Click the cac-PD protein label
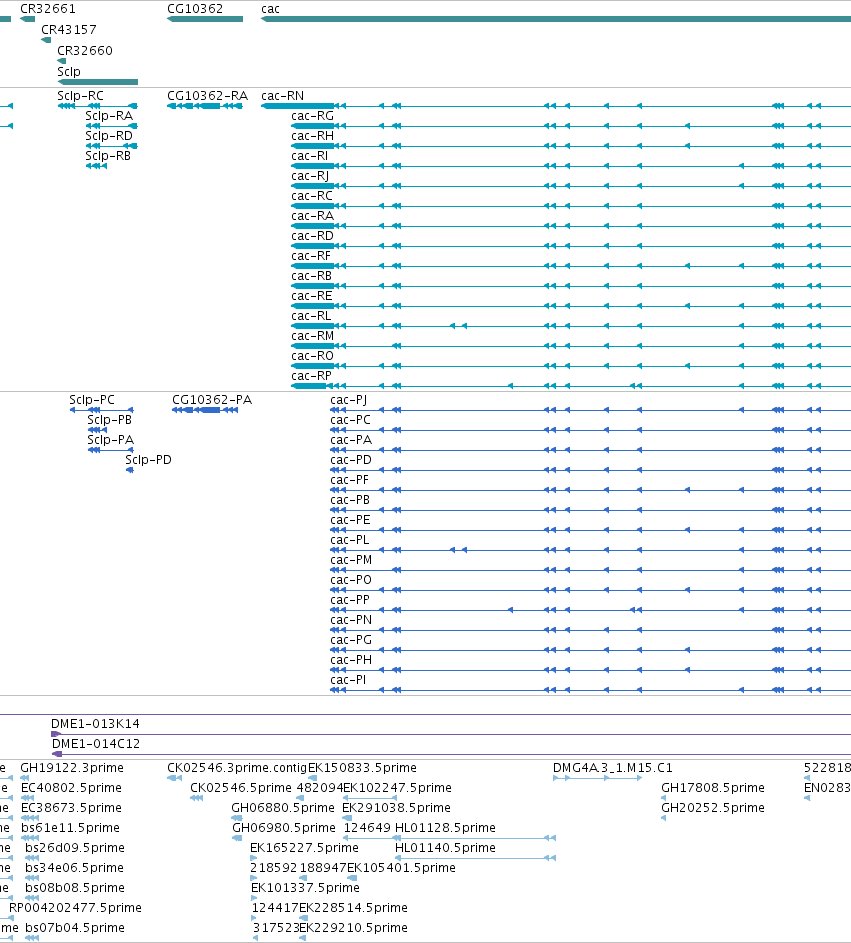 click(x=351, y=460)
